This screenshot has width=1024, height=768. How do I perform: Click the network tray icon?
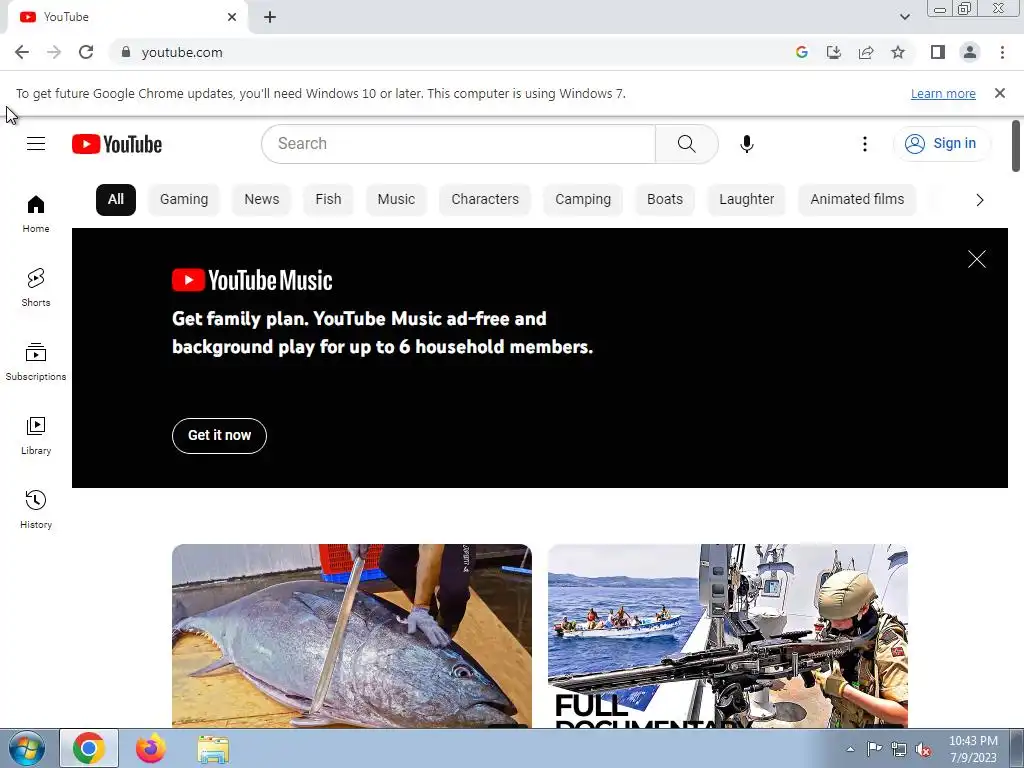899,750
